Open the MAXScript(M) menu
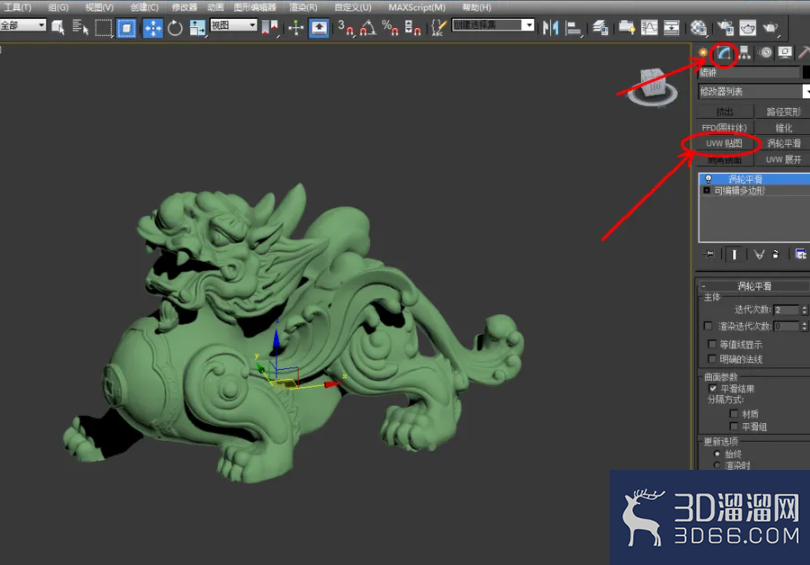This screenshot has height=565, width=810. tap(417, 7)
